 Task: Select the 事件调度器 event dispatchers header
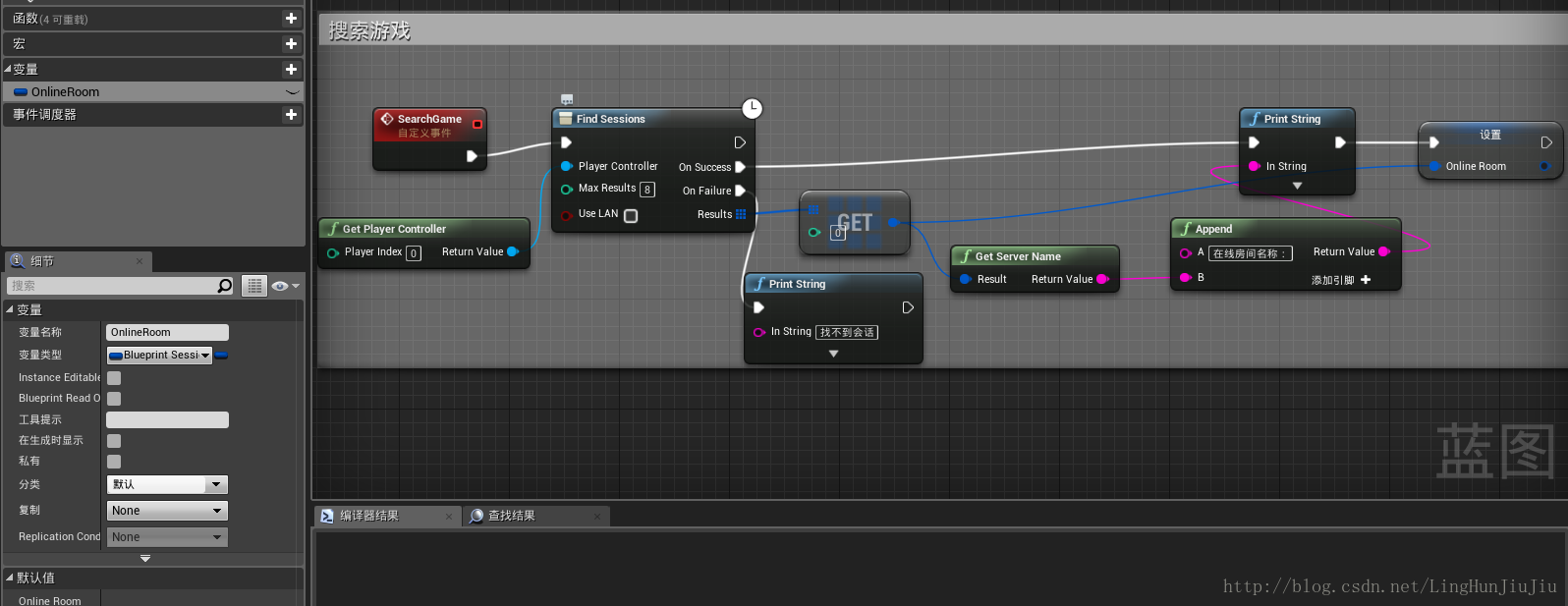pyautogui.click(x=152, y=115)
